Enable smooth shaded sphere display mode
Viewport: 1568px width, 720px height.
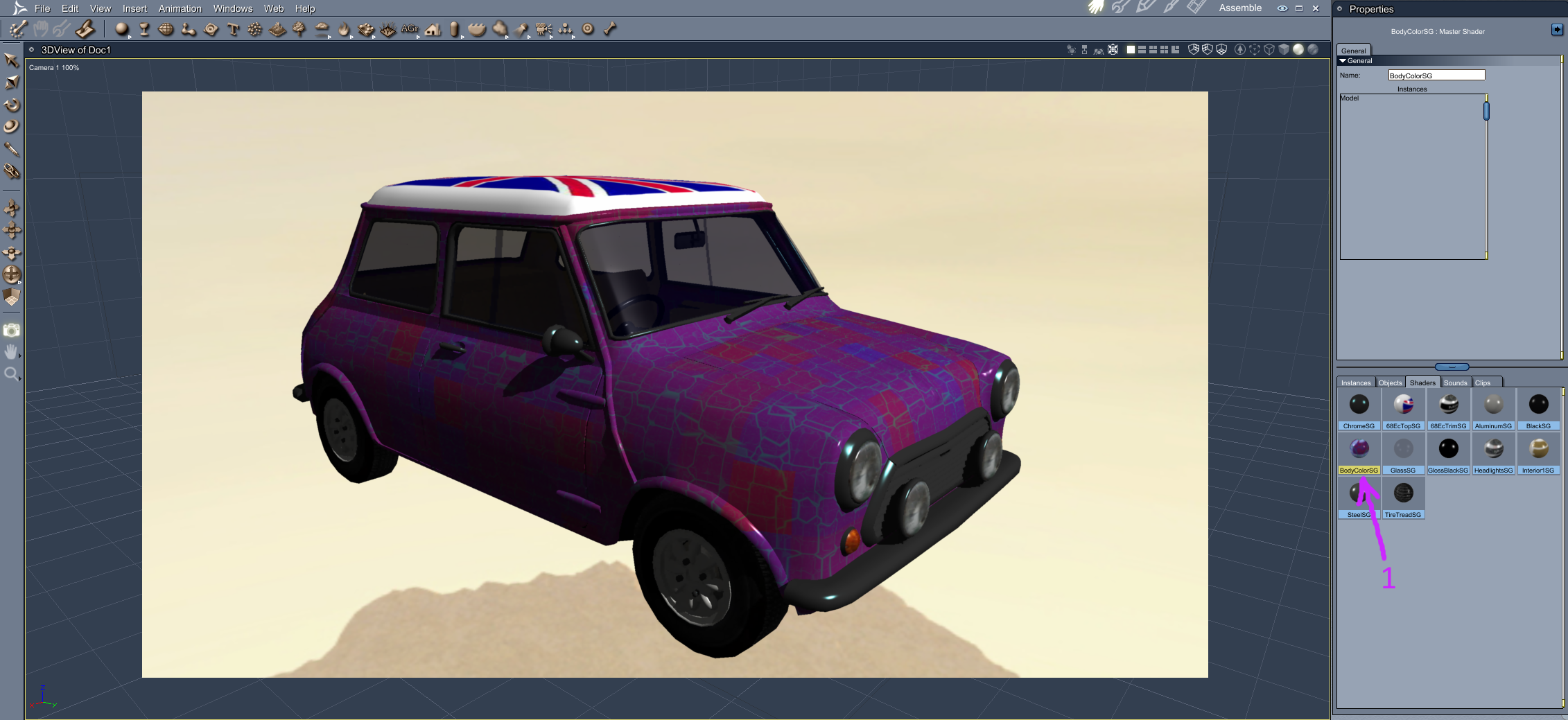point(1298,49)
